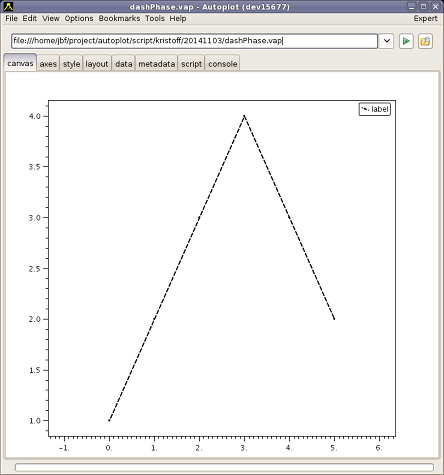Image resolution: width=444 pixels, height=475 pixels.
Task: Switch to the metadata tab
Action: 156,64
